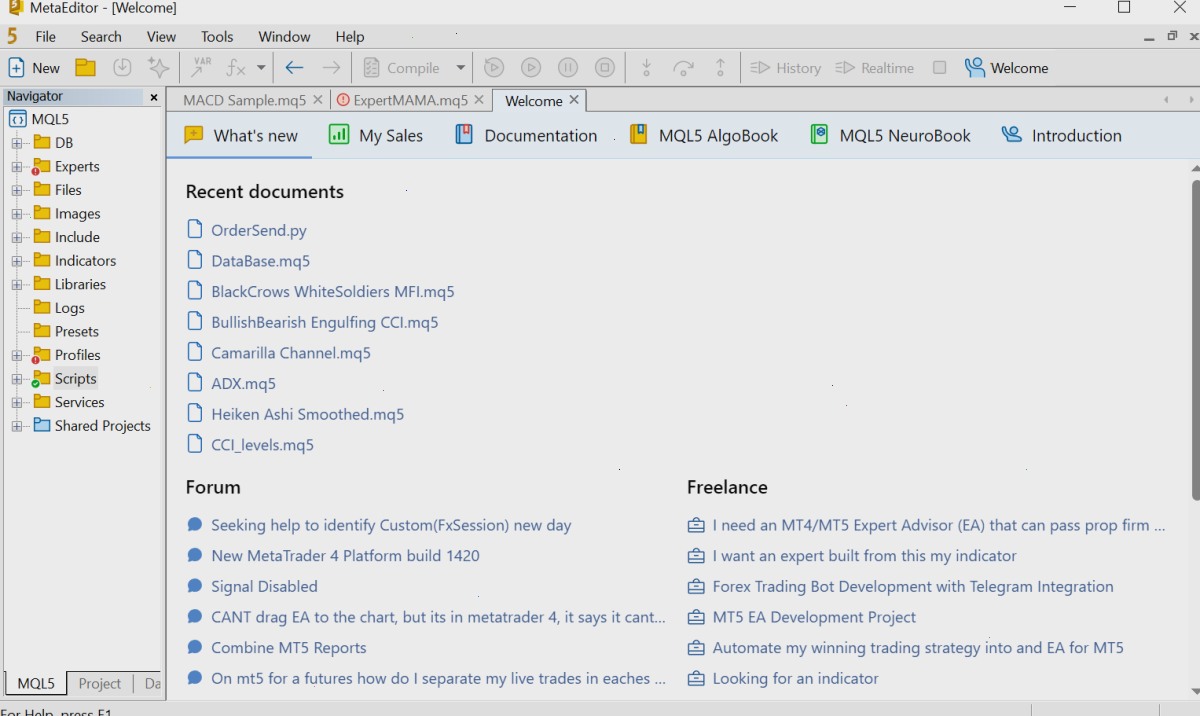Click the step into arrow icon
Viewport: 1200px width, 716px height.
647,68
